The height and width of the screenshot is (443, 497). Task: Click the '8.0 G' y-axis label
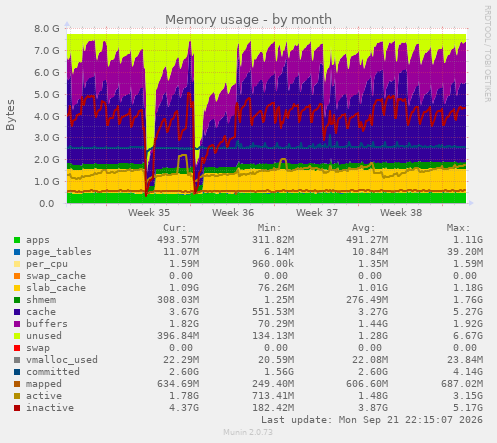(x=47, y=29)
